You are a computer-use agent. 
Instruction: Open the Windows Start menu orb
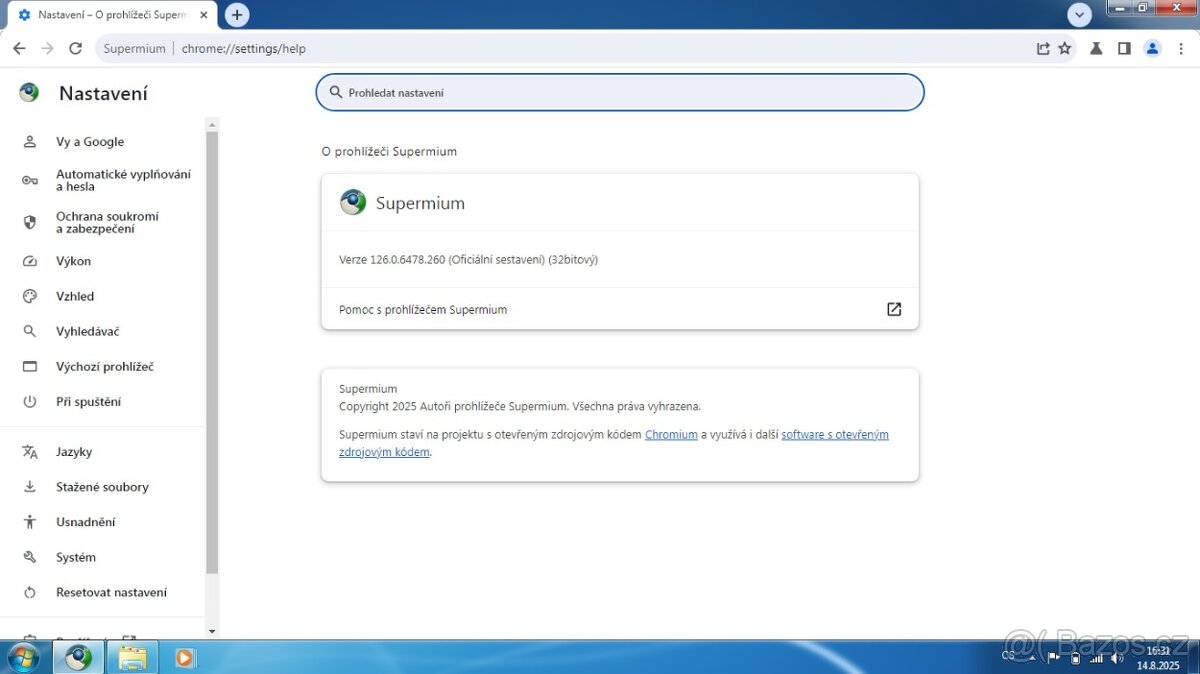pyautogui.click(x=22, y=657)
